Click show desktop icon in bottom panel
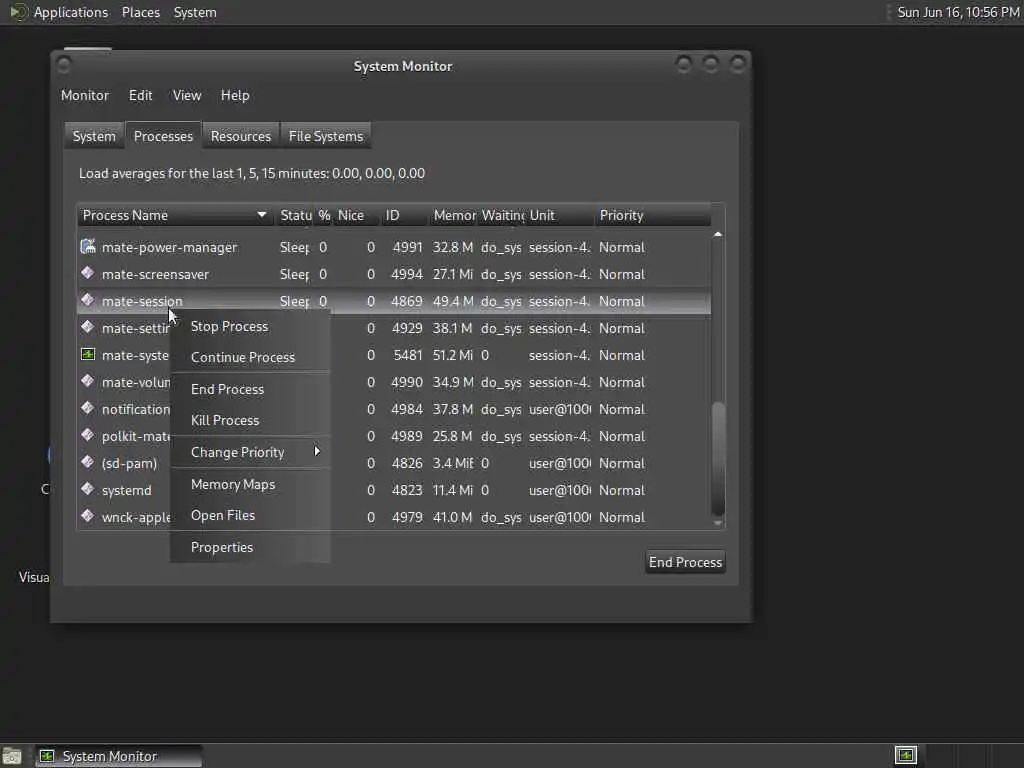Viewport: 1024px width, 768px height. click(12, 756)
